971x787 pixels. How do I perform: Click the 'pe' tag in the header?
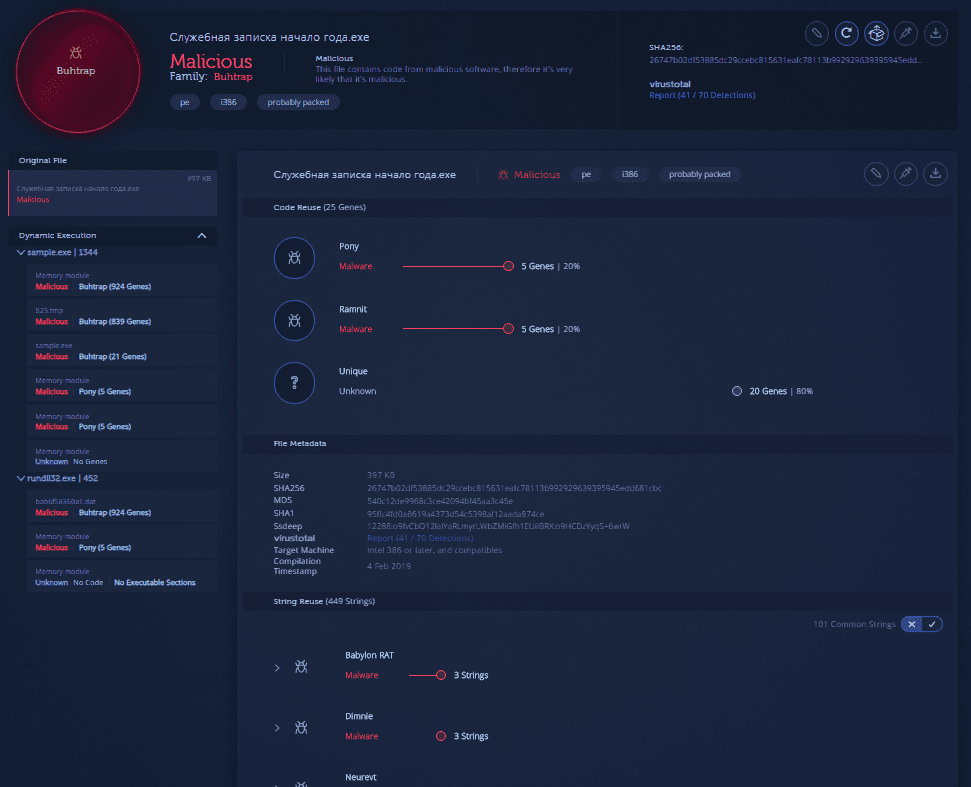tap(185, 102)
